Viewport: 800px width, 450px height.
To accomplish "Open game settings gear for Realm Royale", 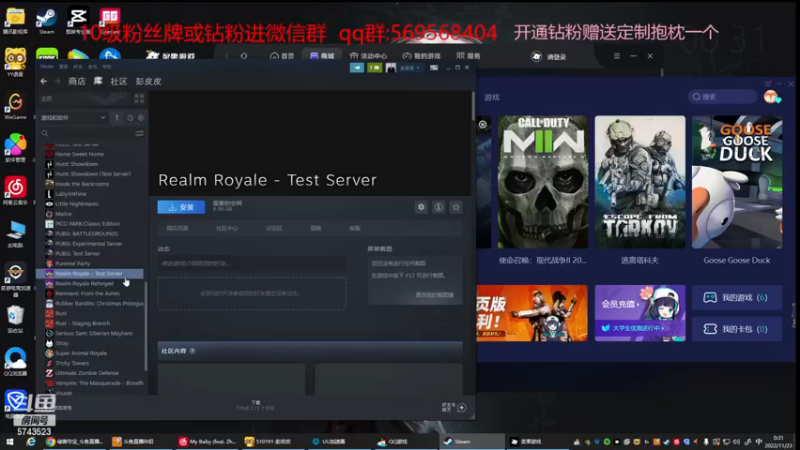I will [x=421, y=207].
